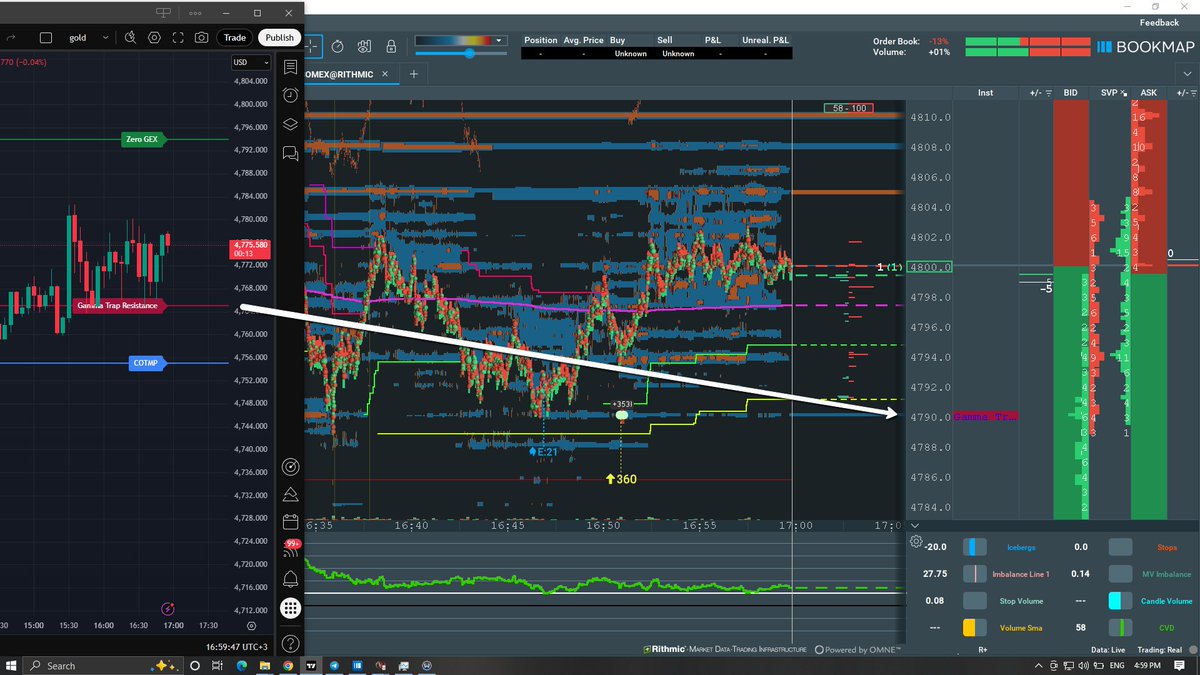Screen dimensions: 1200x675
Task: Open chats icon in TradingView sidebar
Action: click(290, 153)
